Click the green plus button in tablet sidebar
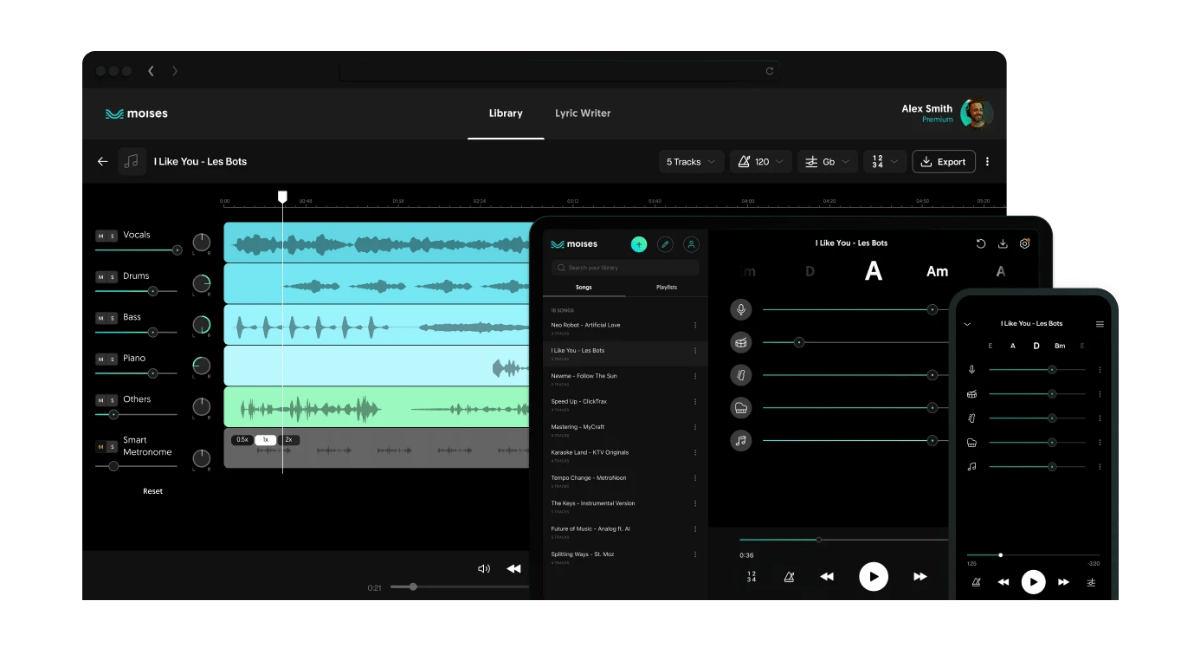The height and width of the screenshot is (650, 1200). point(639,244)
